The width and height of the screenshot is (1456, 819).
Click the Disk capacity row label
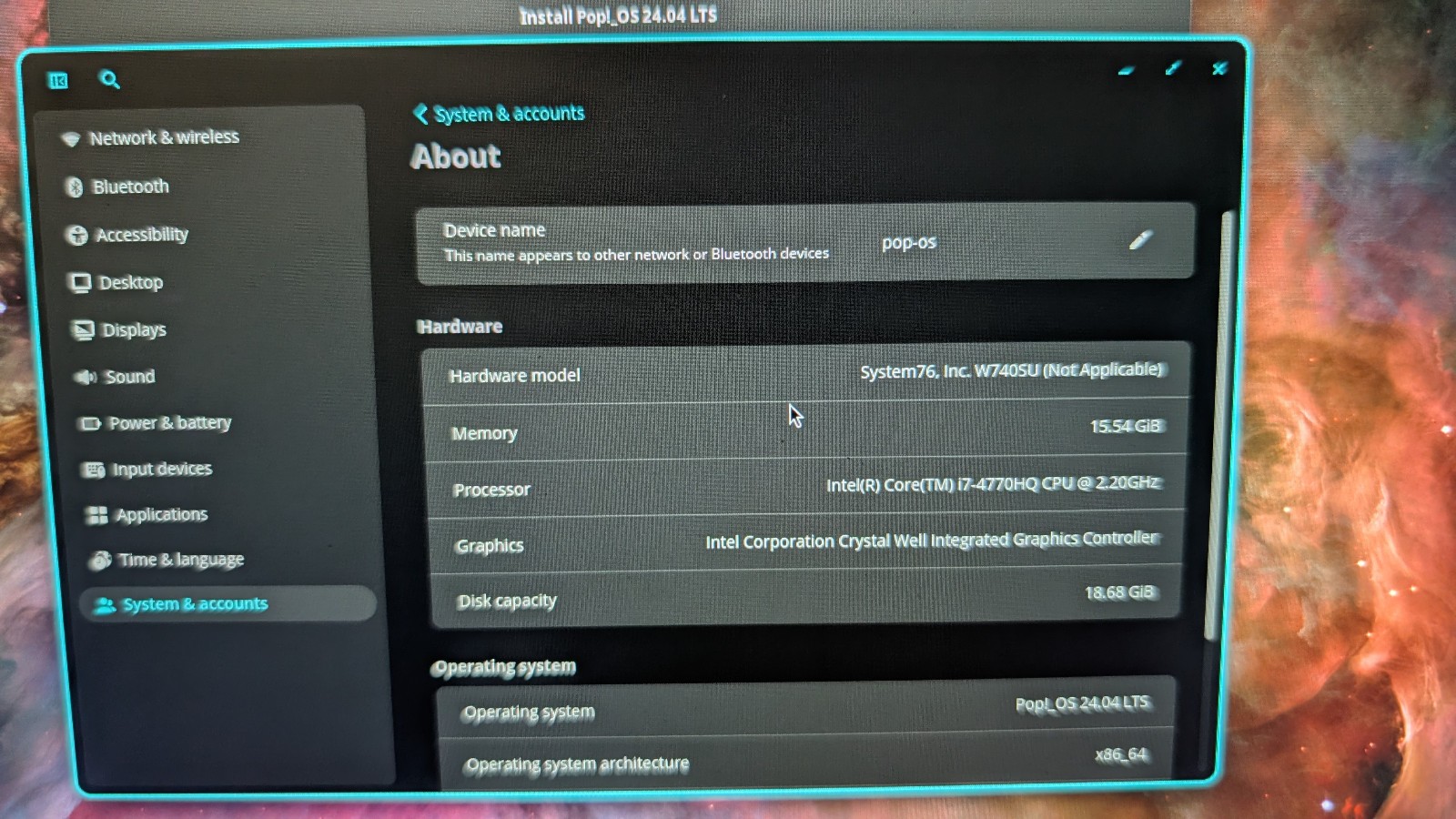pos(506,601)
